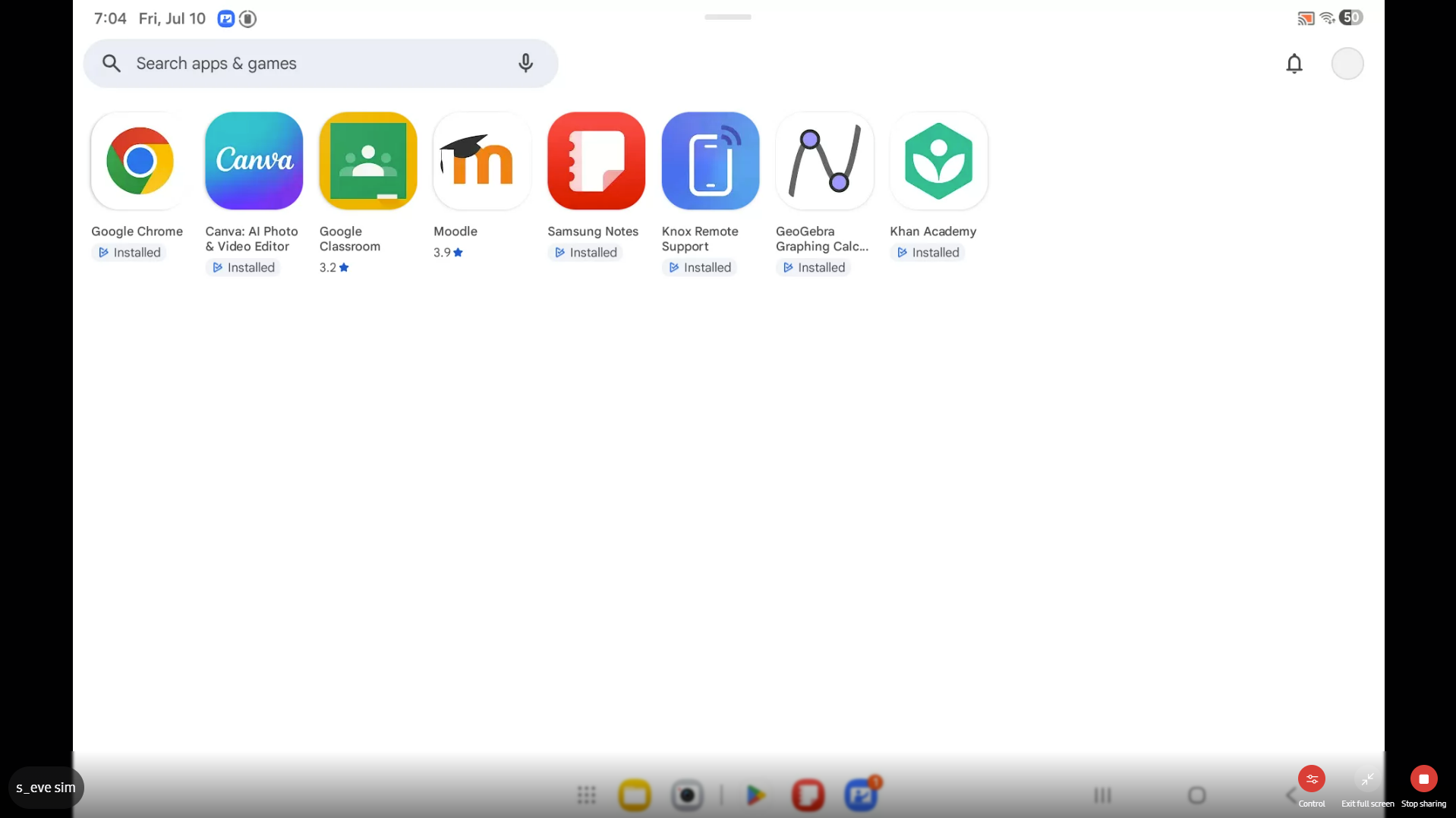
Task: Click Installed label under GeoGebra
Action: tap(814, 268)
